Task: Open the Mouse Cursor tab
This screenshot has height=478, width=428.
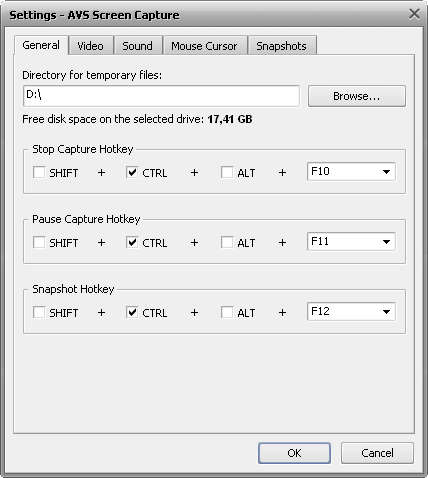Action: pos(204,46)
